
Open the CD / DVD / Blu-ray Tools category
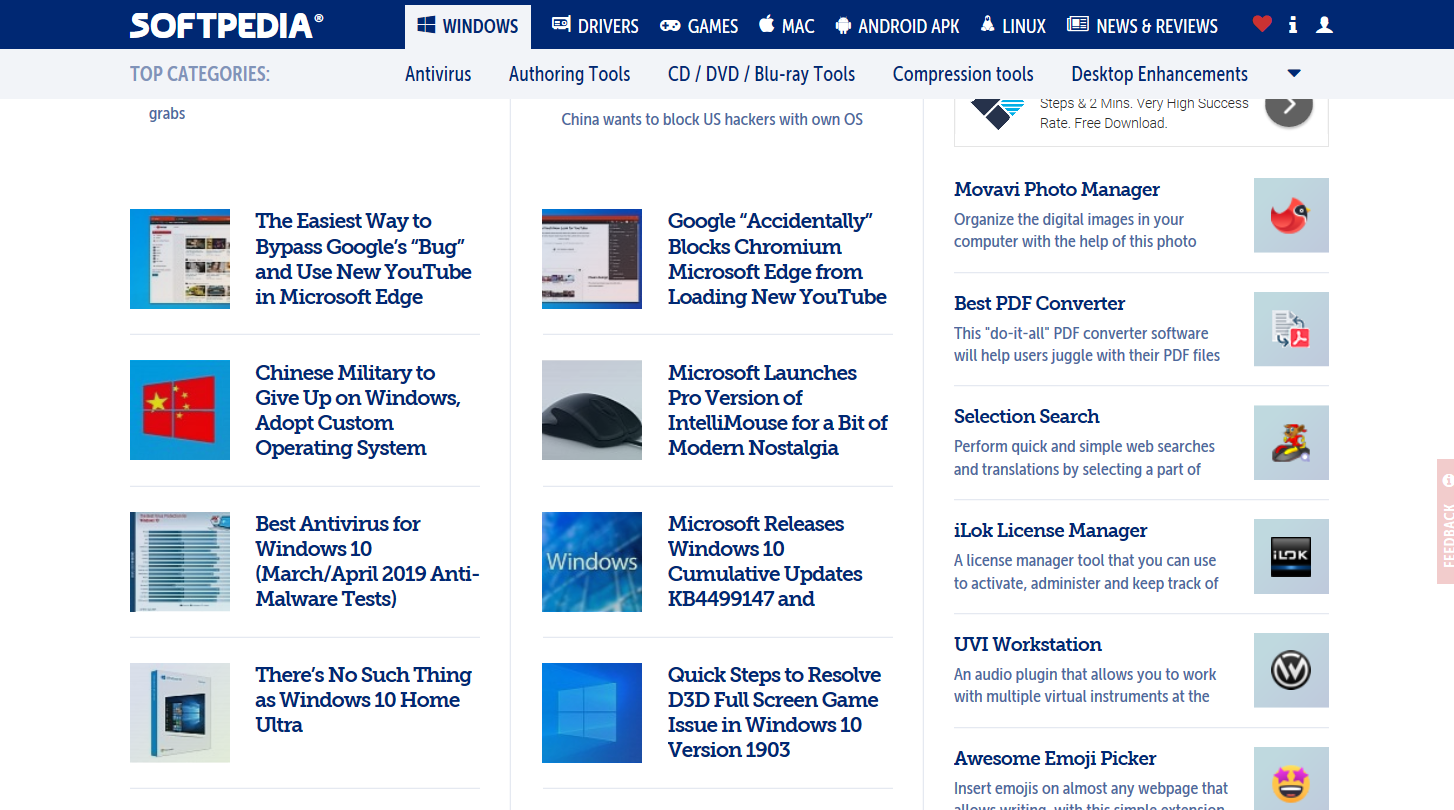pos(762,74)
